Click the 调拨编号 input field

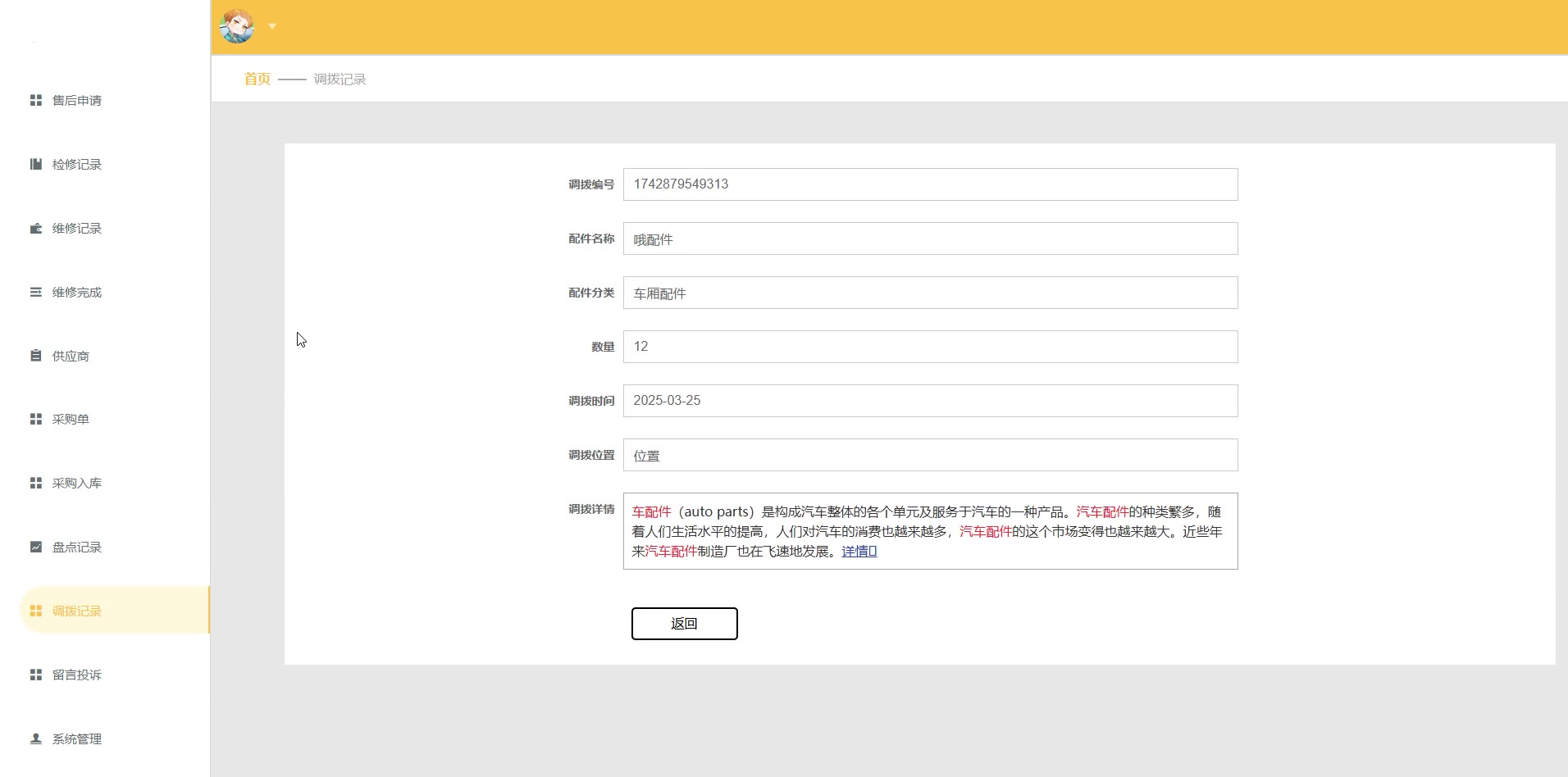(x=930, y=184)
